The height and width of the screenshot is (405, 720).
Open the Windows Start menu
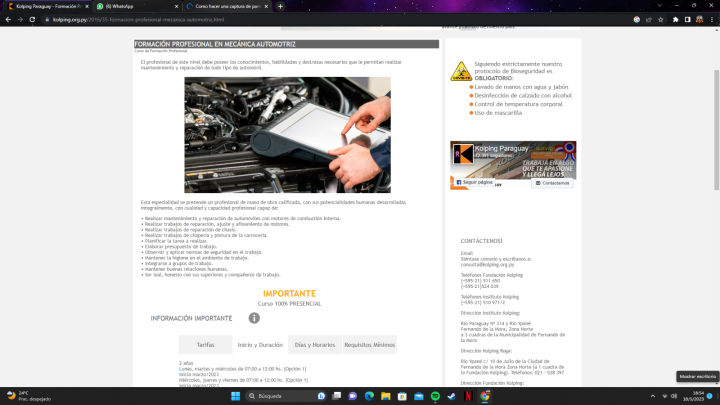coord(236,396)
